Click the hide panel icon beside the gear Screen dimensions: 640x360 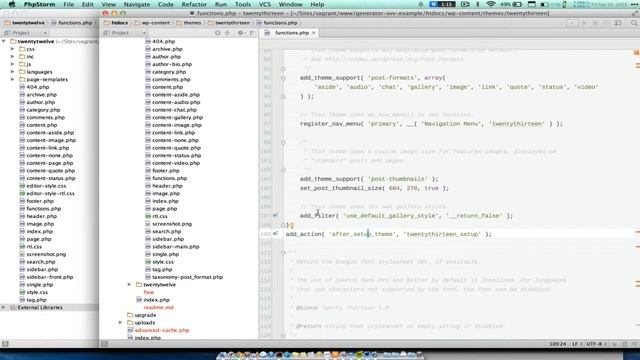[252, 33]
